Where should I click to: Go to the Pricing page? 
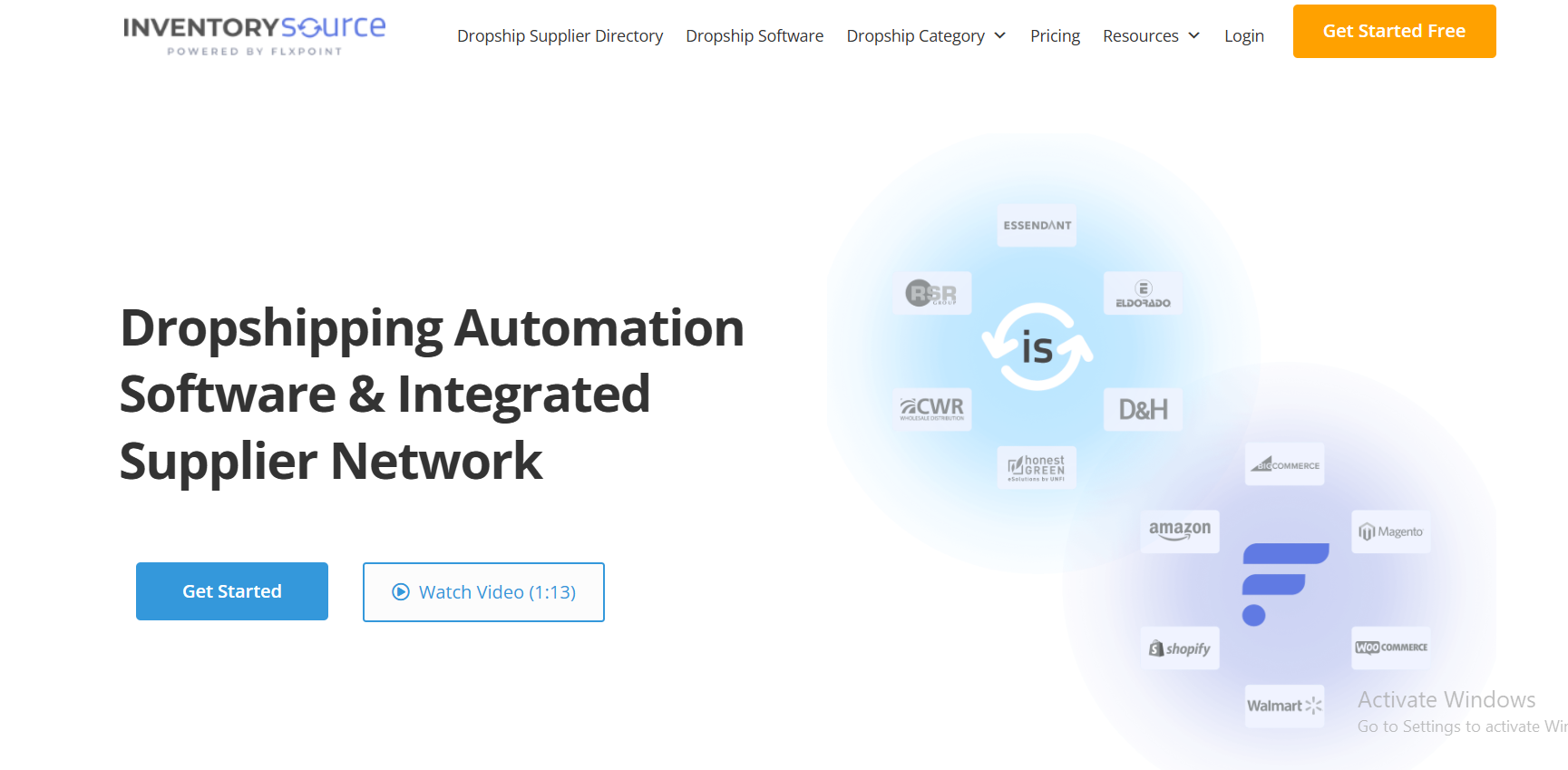(x=1055, y=36)
